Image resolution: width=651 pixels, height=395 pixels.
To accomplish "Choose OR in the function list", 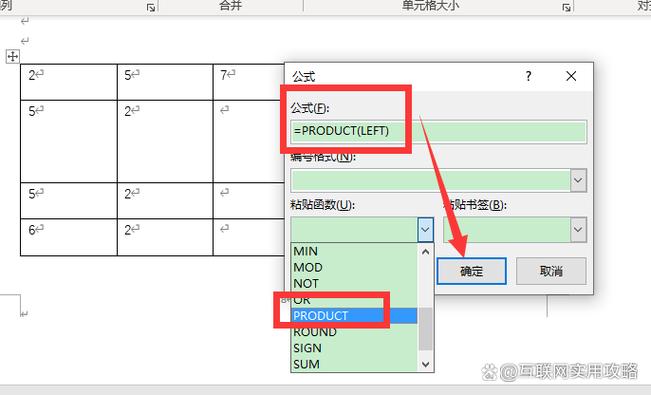I will [355, 300].
